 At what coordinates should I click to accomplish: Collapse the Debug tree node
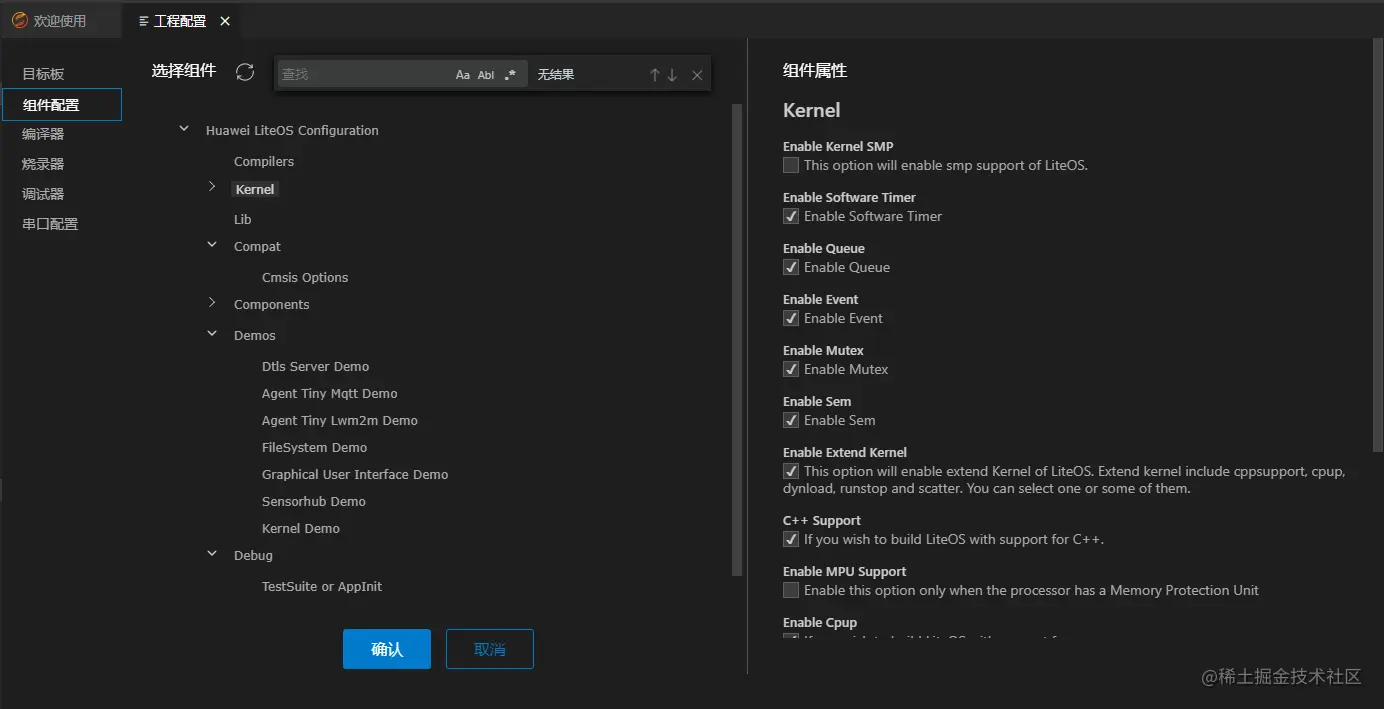212,554
